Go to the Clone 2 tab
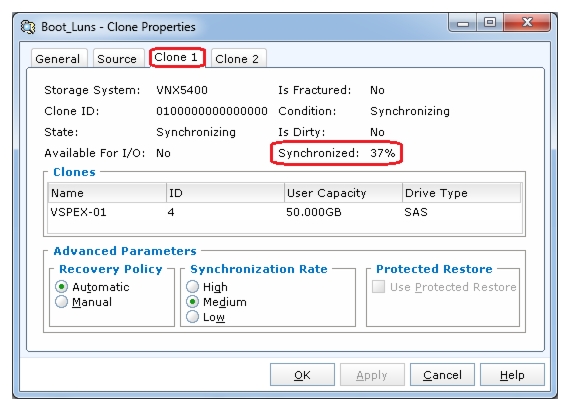Screen dimensions: 571x412 pos(238,59)
